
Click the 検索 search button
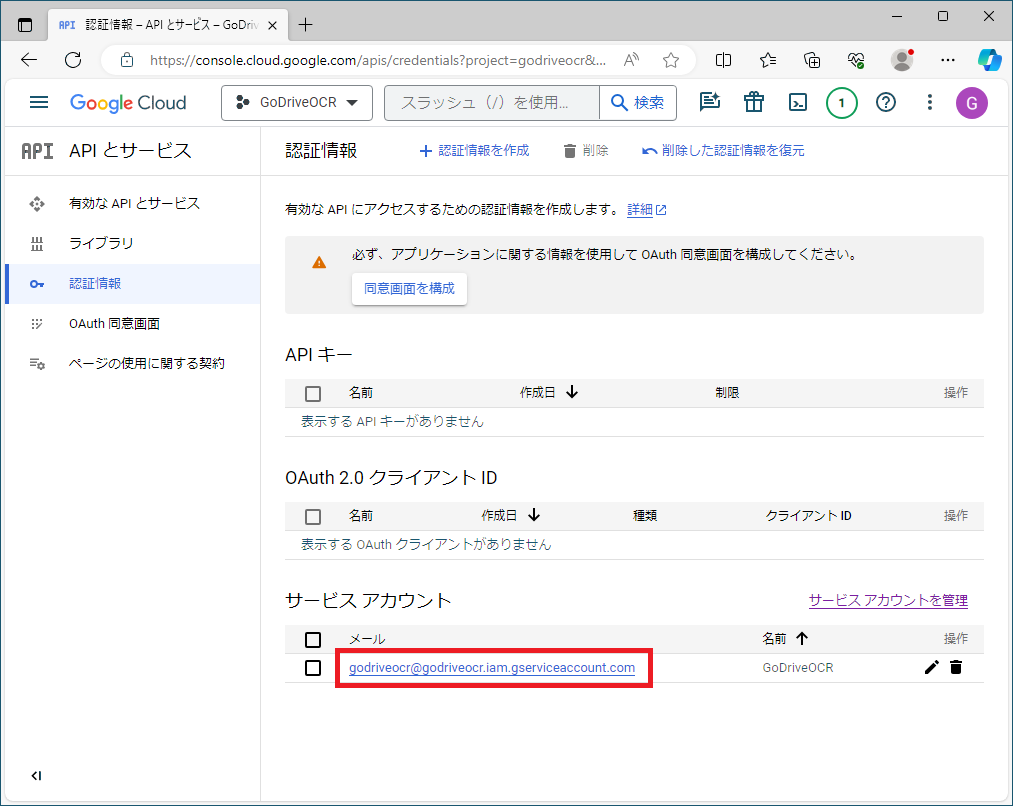coord(638,103)
